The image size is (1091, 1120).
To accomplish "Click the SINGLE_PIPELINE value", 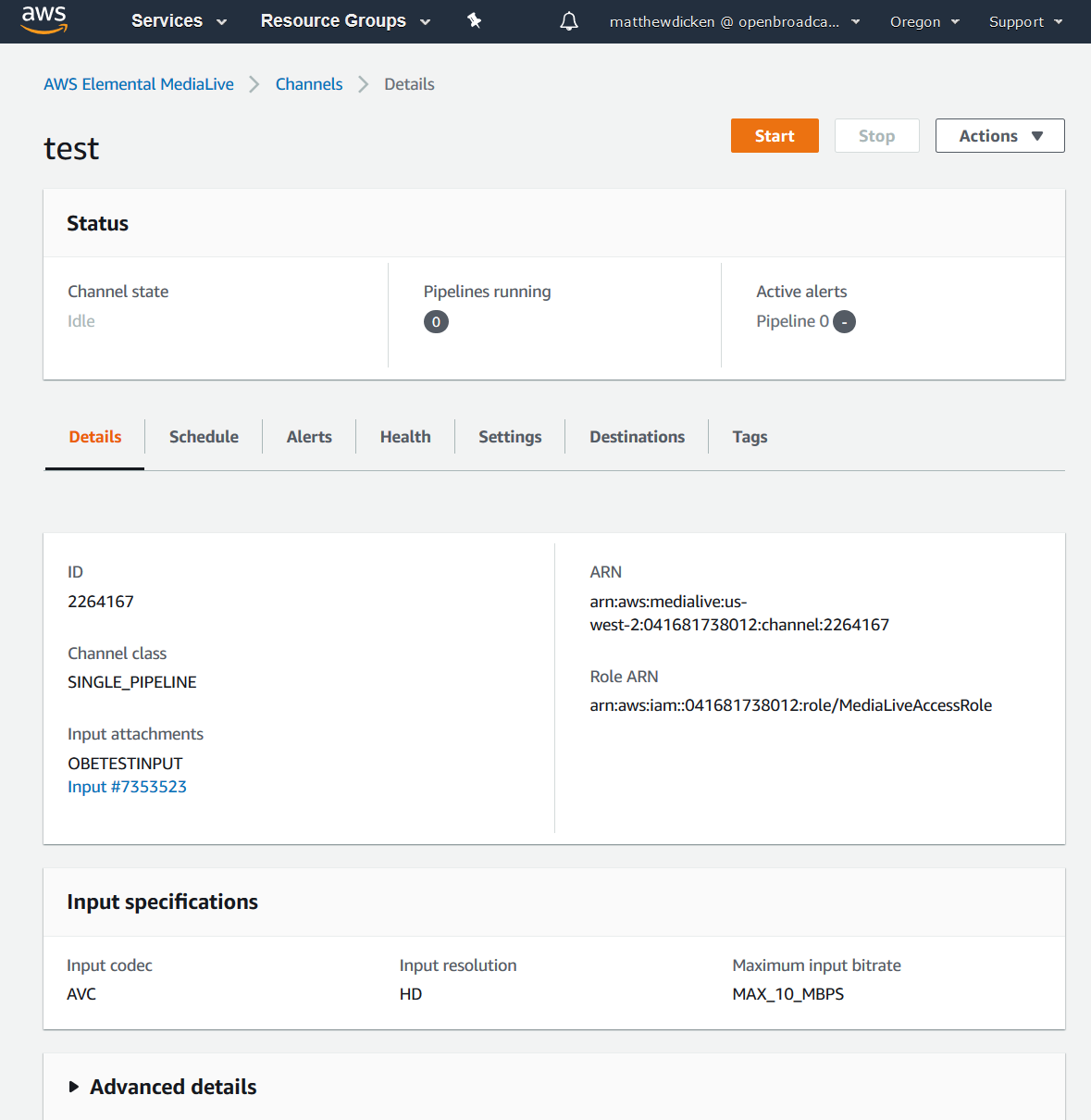I will pos(132,682).
